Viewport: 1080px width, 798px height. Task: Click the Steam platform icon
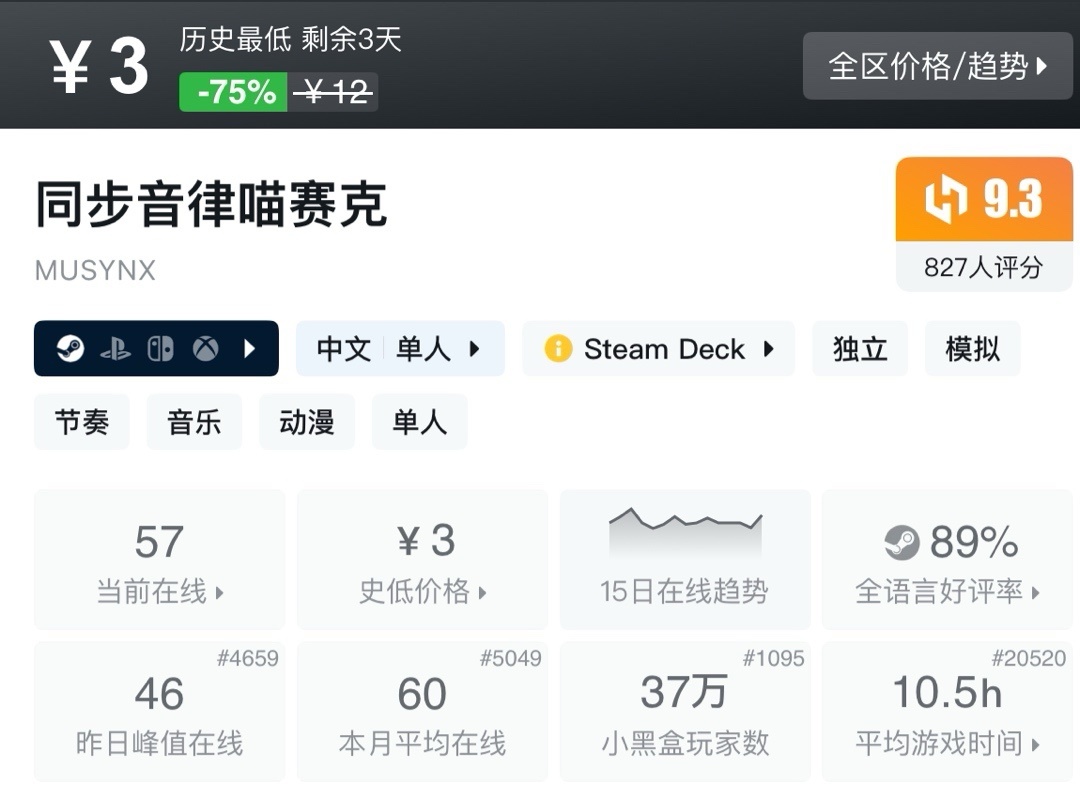(70, 349)
